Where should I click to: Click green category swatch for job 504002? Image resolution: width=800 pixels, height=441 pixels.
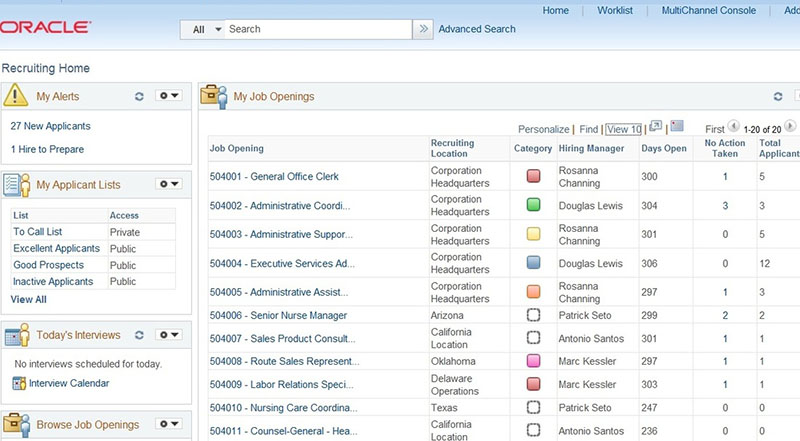pyautogui.click(x=533, y=205)
